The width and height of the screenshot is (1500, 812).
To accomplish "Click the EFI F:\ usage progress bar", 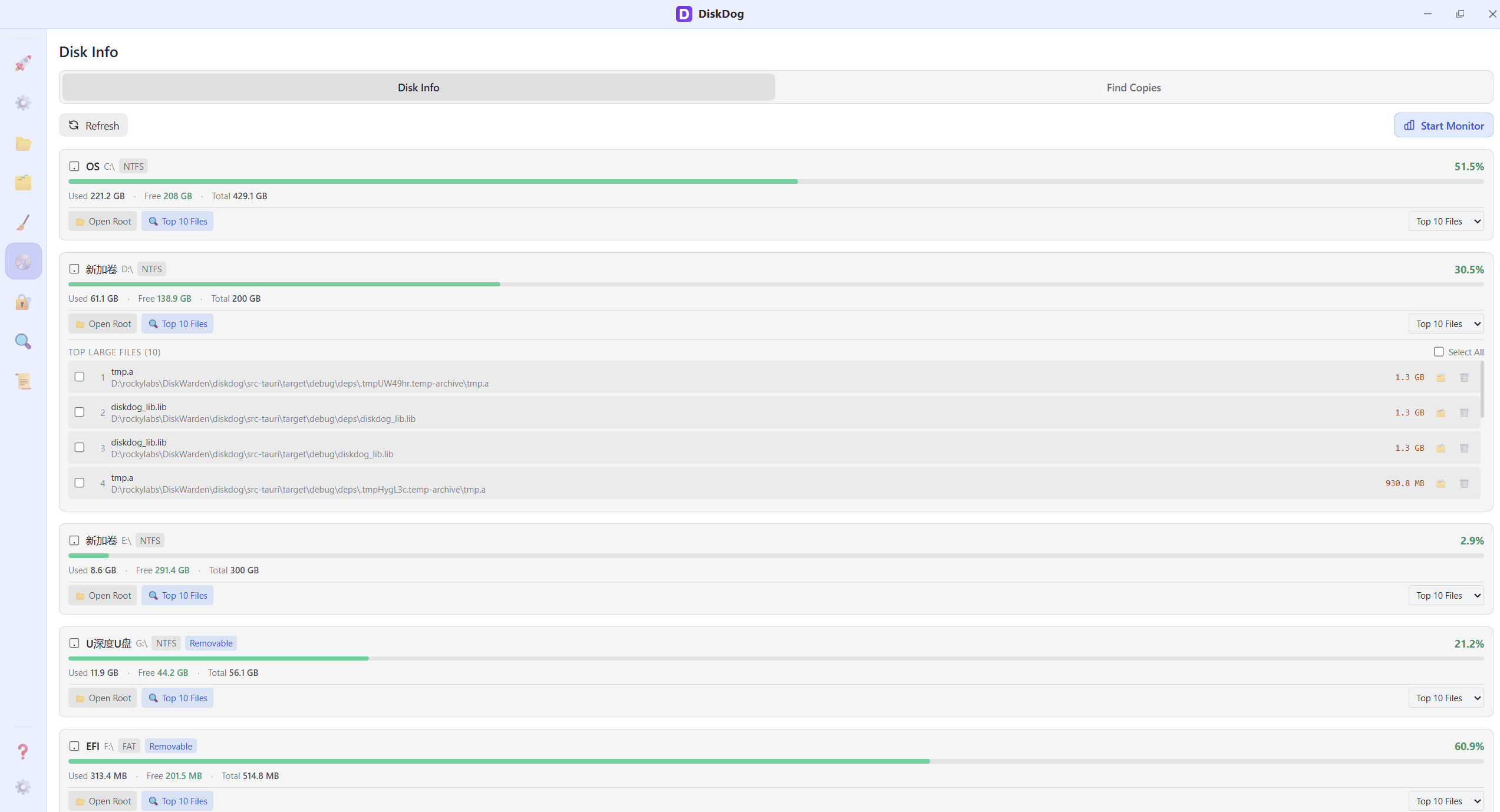I will (776, 761).
